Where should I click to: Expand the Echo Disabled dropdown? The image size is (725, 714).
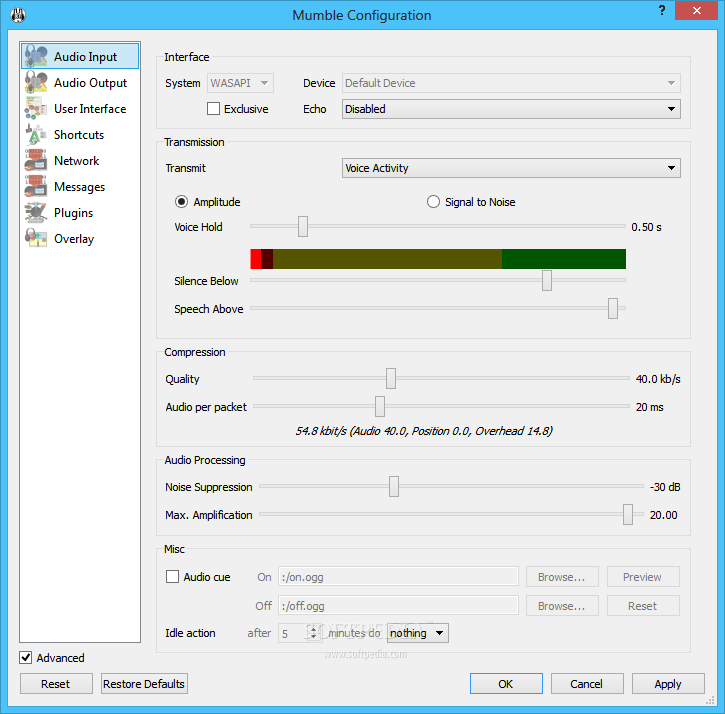pyautogui.click(x=511, y=109)
